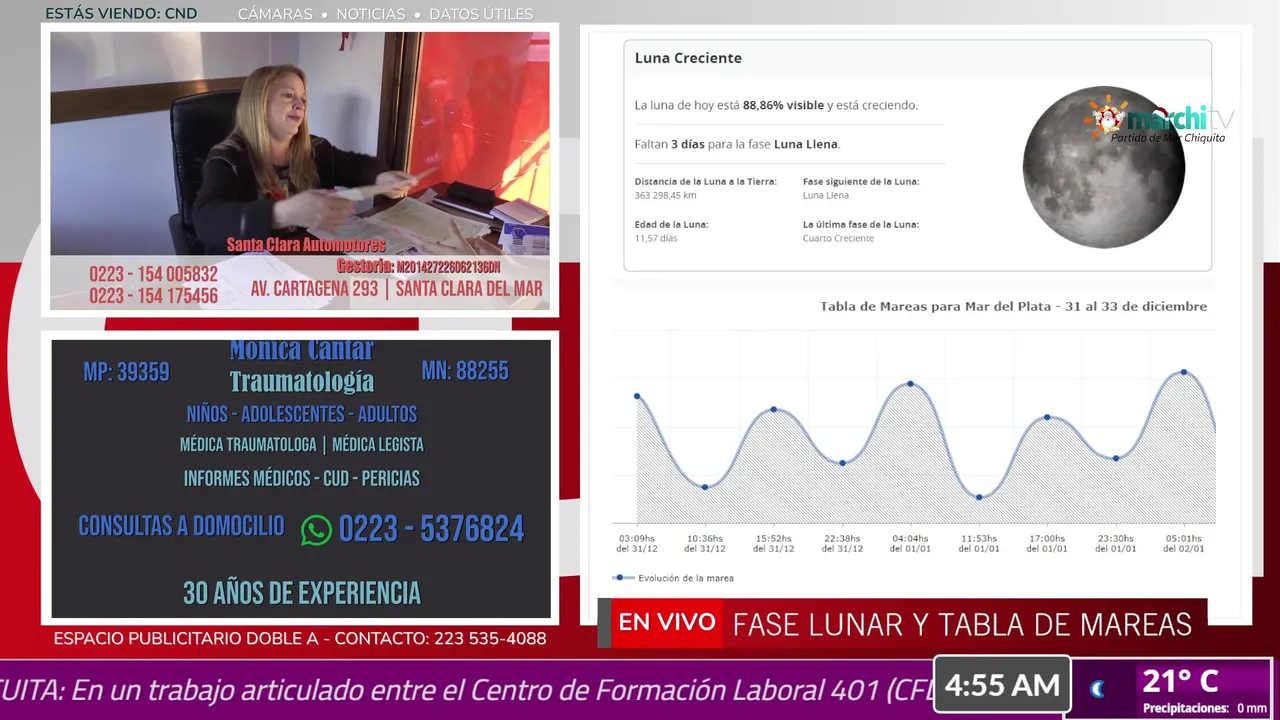Click the 22:38hs tide data point
The width and height of the screenshot is (1280, 720).
coord(842,463)
